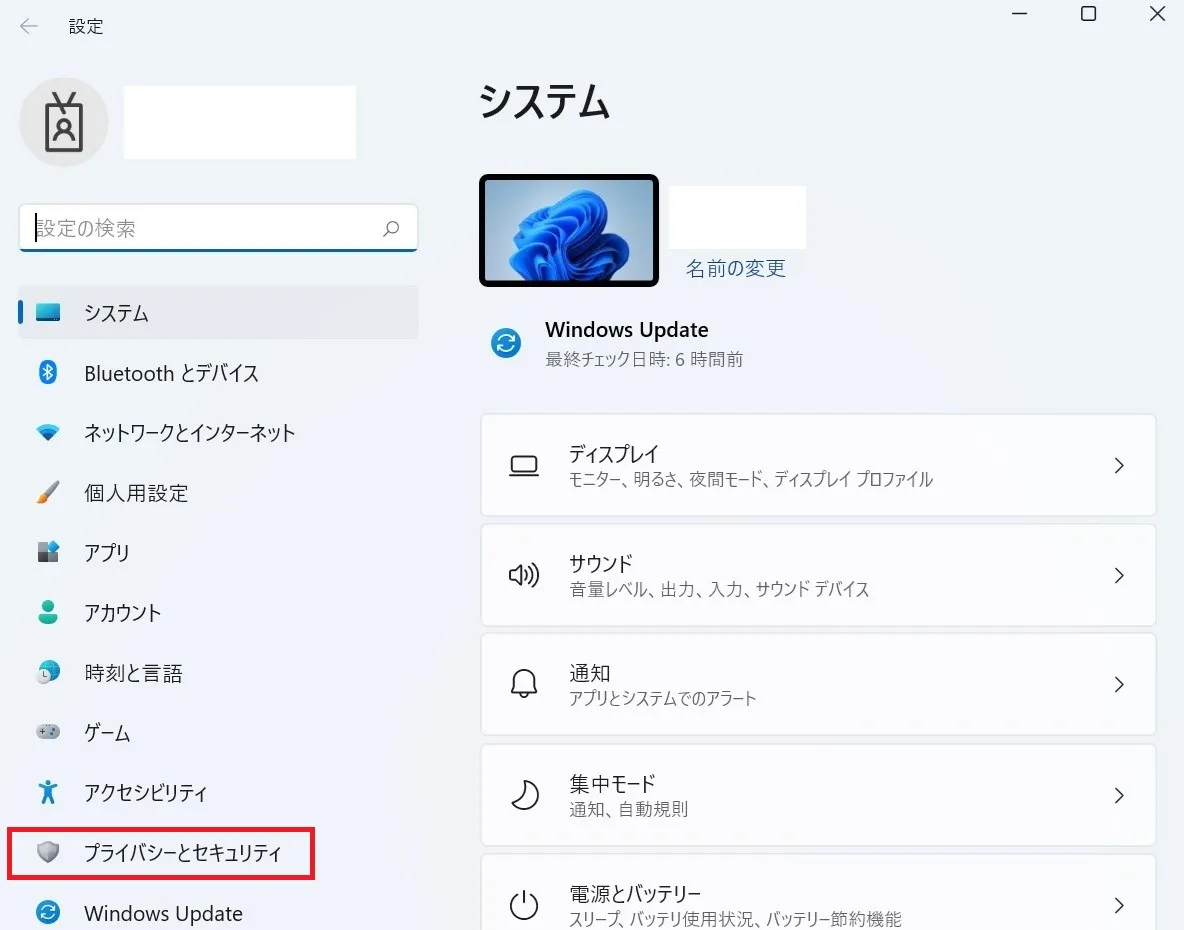The width and height of the screenshot is (1184, 930).
Task: Click the account avatar image
Action: [63, 121]
